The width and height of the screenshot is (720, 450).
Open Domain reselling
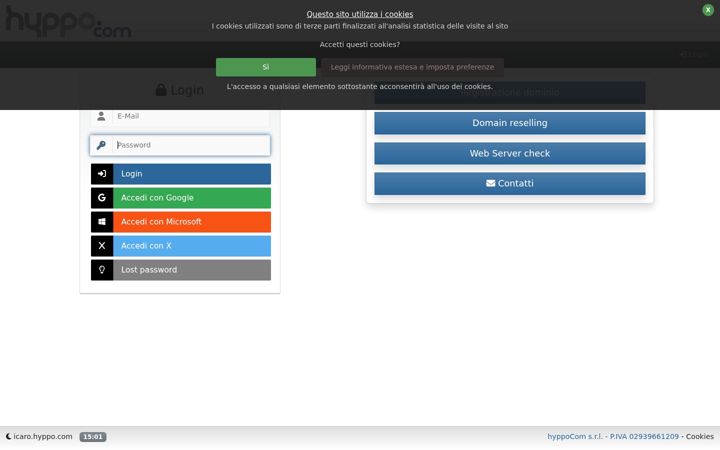click(x=510, y=123)
